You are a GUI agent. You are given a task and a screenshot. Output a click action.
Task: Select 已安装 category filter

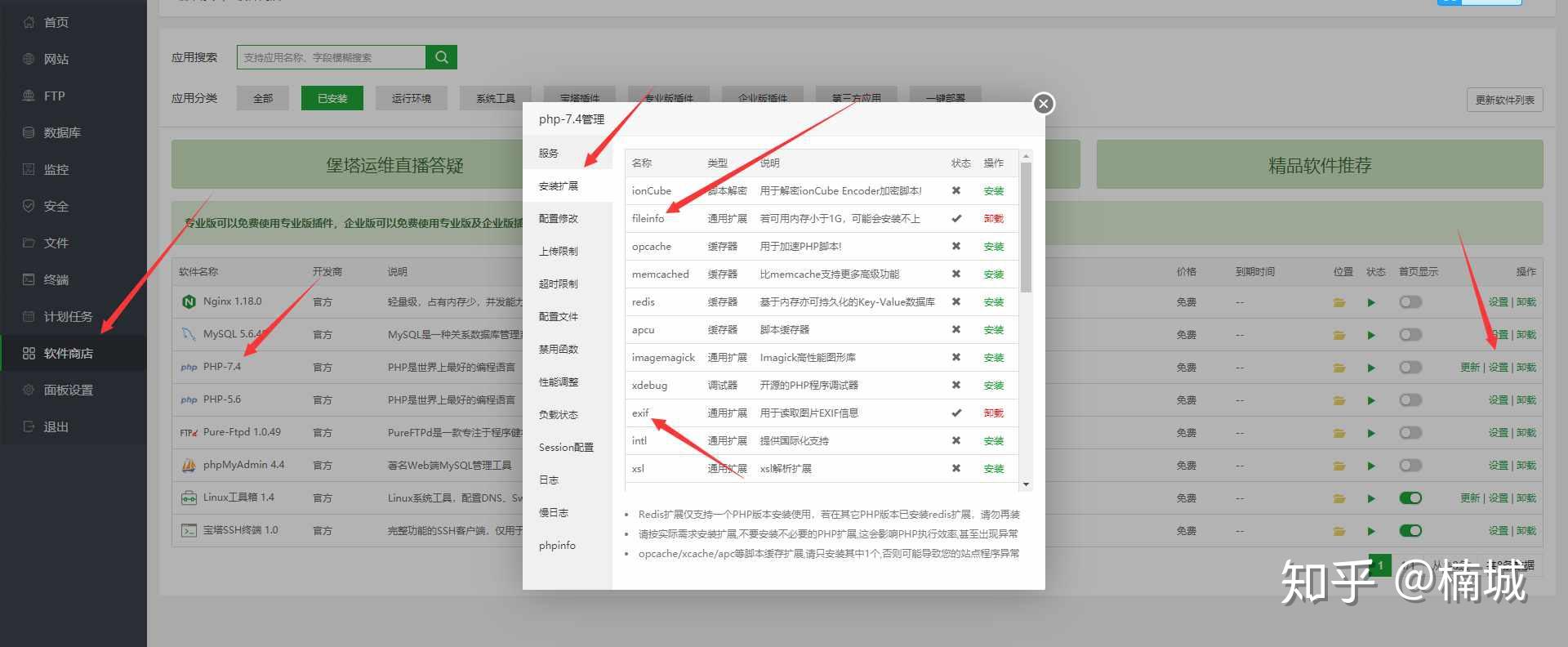point(332,98)
